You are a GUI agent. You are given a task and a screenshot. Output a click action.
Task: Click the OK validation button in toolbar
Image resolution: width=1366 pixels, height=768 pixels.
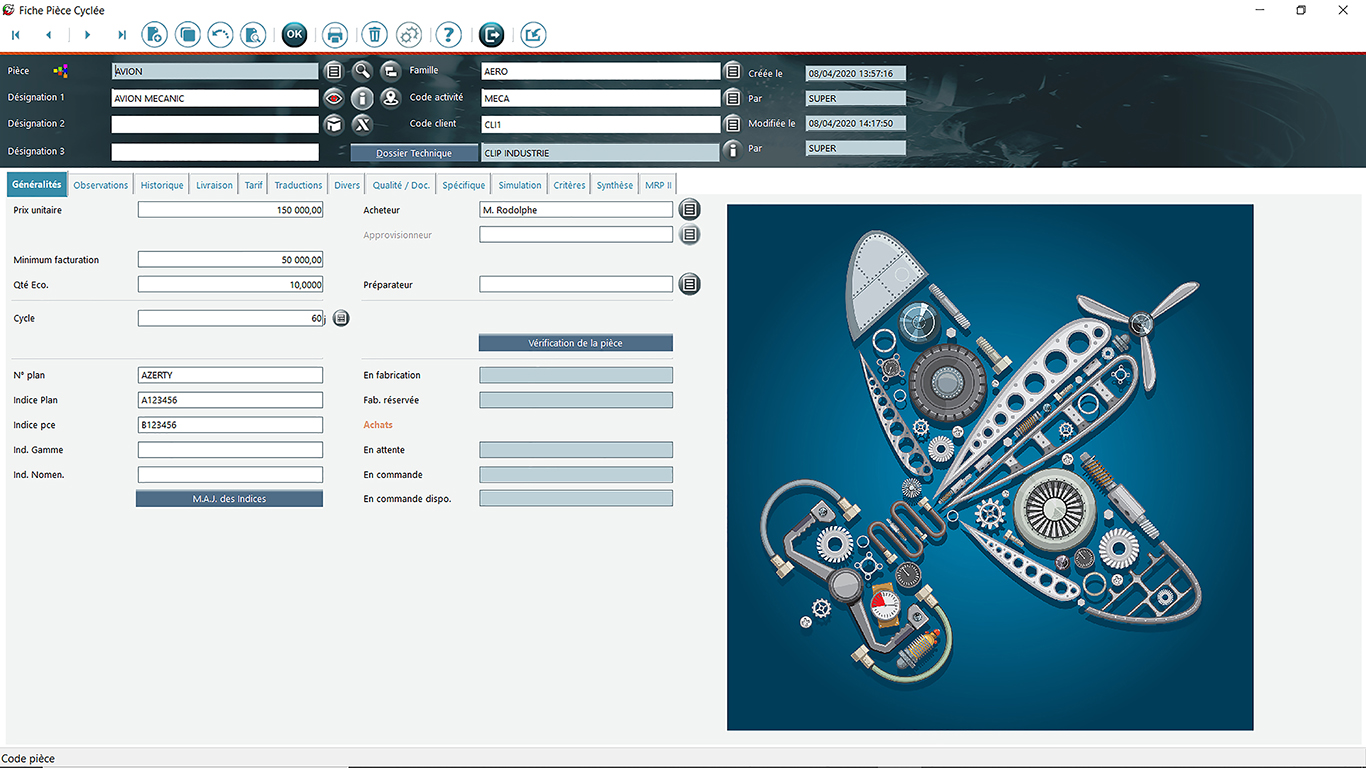(x=294, y=35)
